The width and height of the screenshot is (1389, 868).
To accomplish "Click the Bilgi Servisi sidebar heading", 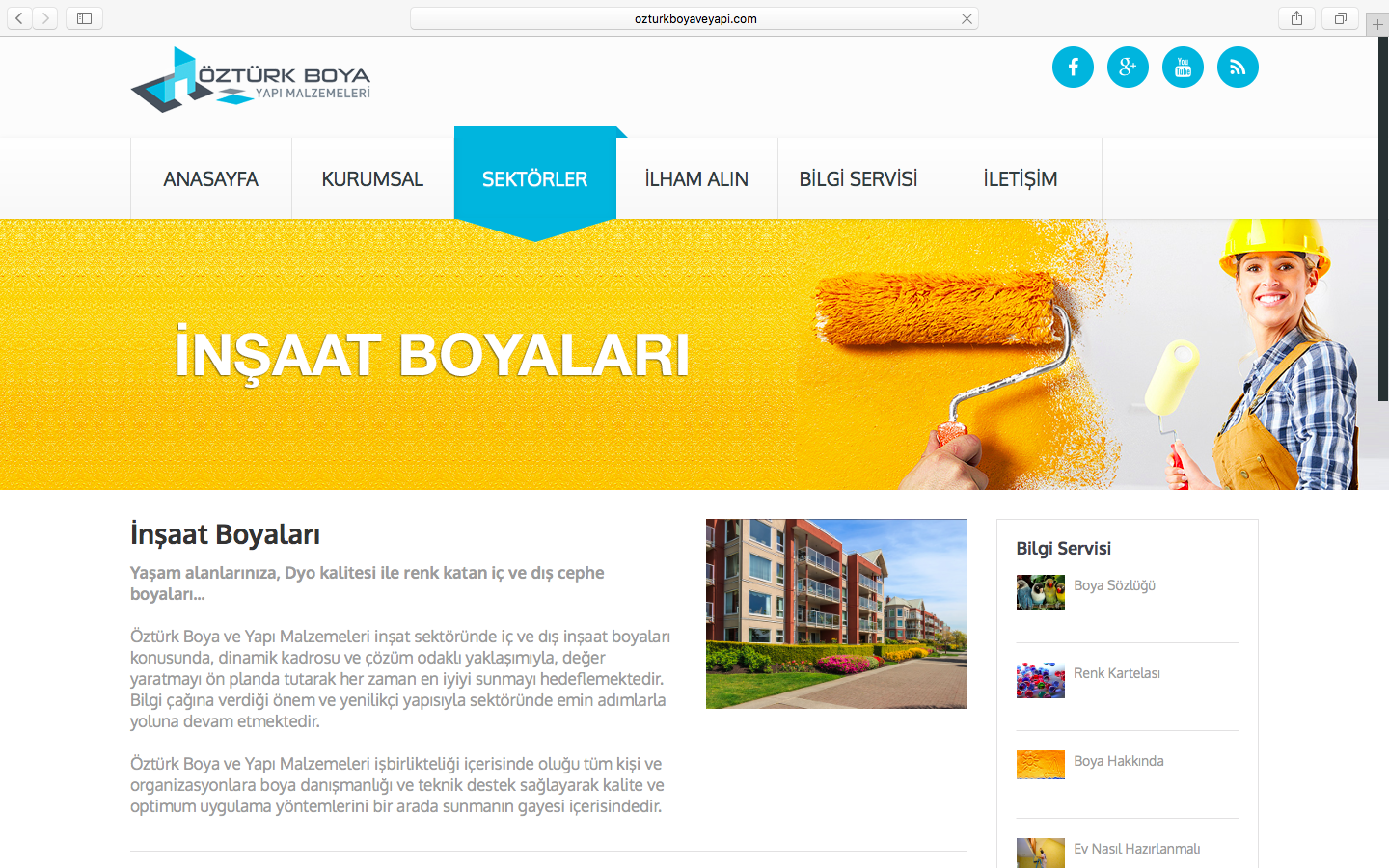I will [x=1063, y=549].
